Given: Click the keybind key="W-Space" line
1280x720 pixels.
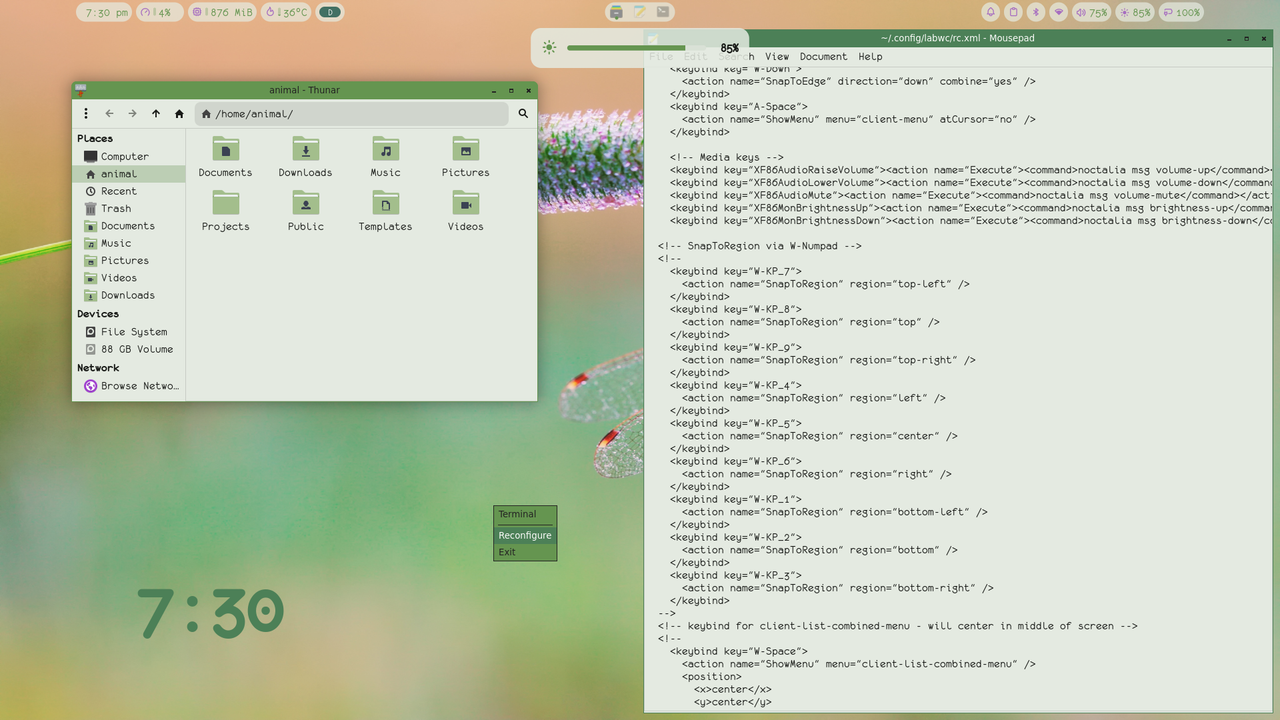Looking at the screenshot, I should [x=738, y=652].
